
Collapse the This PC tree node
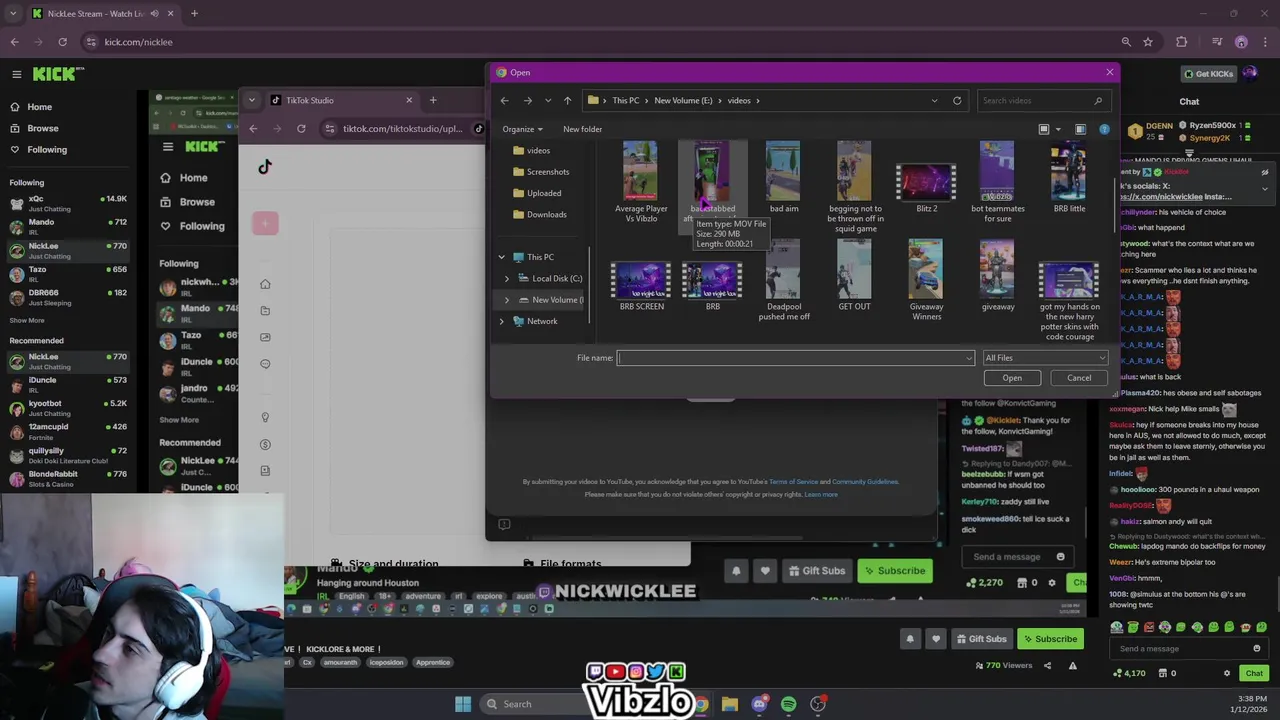coord(502,257)
